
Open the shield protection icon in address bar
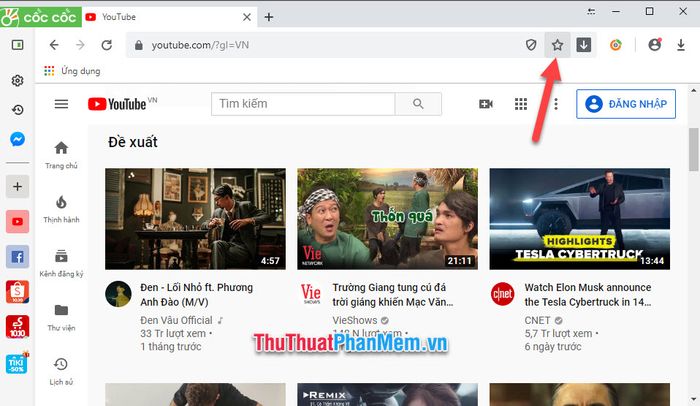coord(531,45)
